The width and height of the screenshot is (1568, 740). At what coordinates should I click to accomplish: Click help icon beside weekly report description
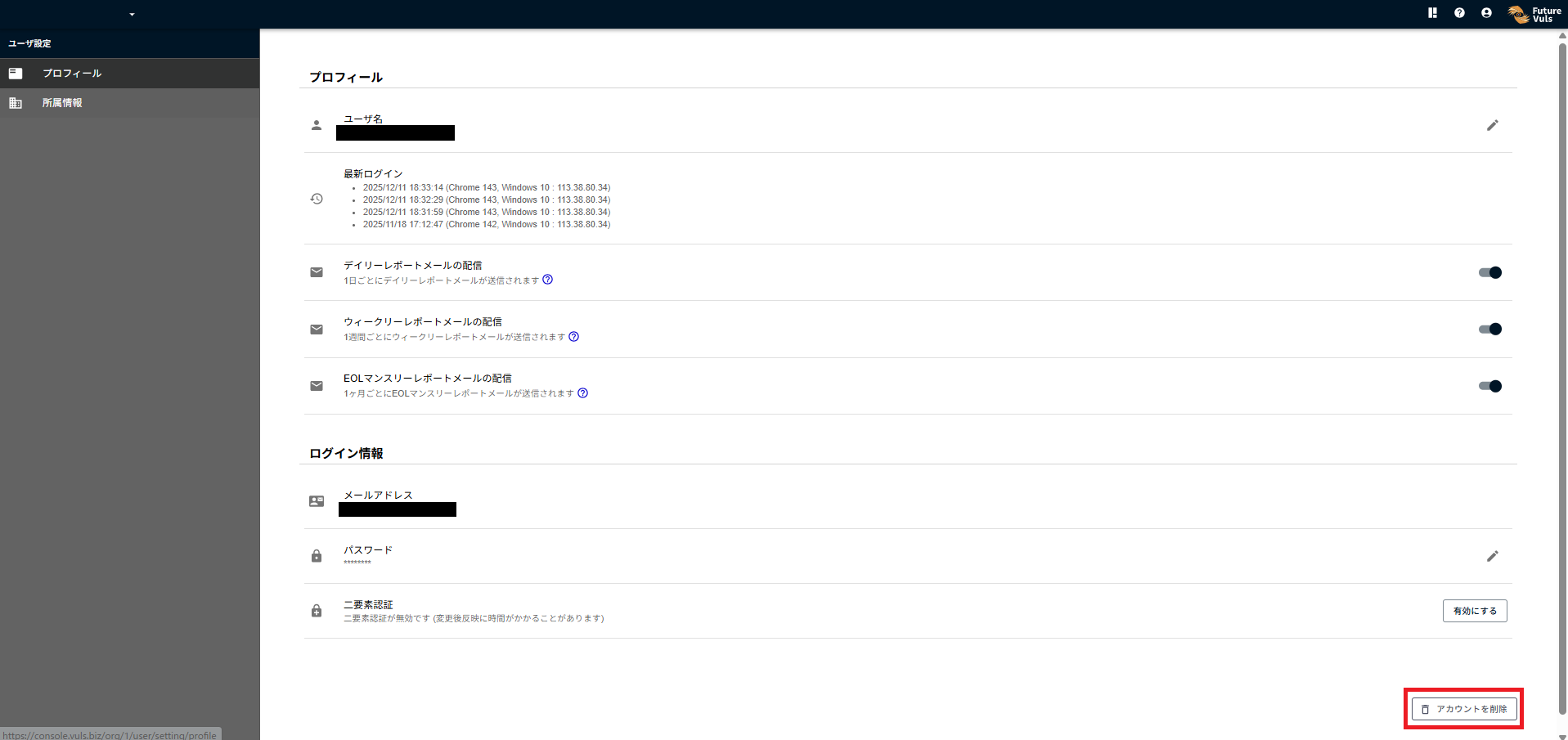574,336
